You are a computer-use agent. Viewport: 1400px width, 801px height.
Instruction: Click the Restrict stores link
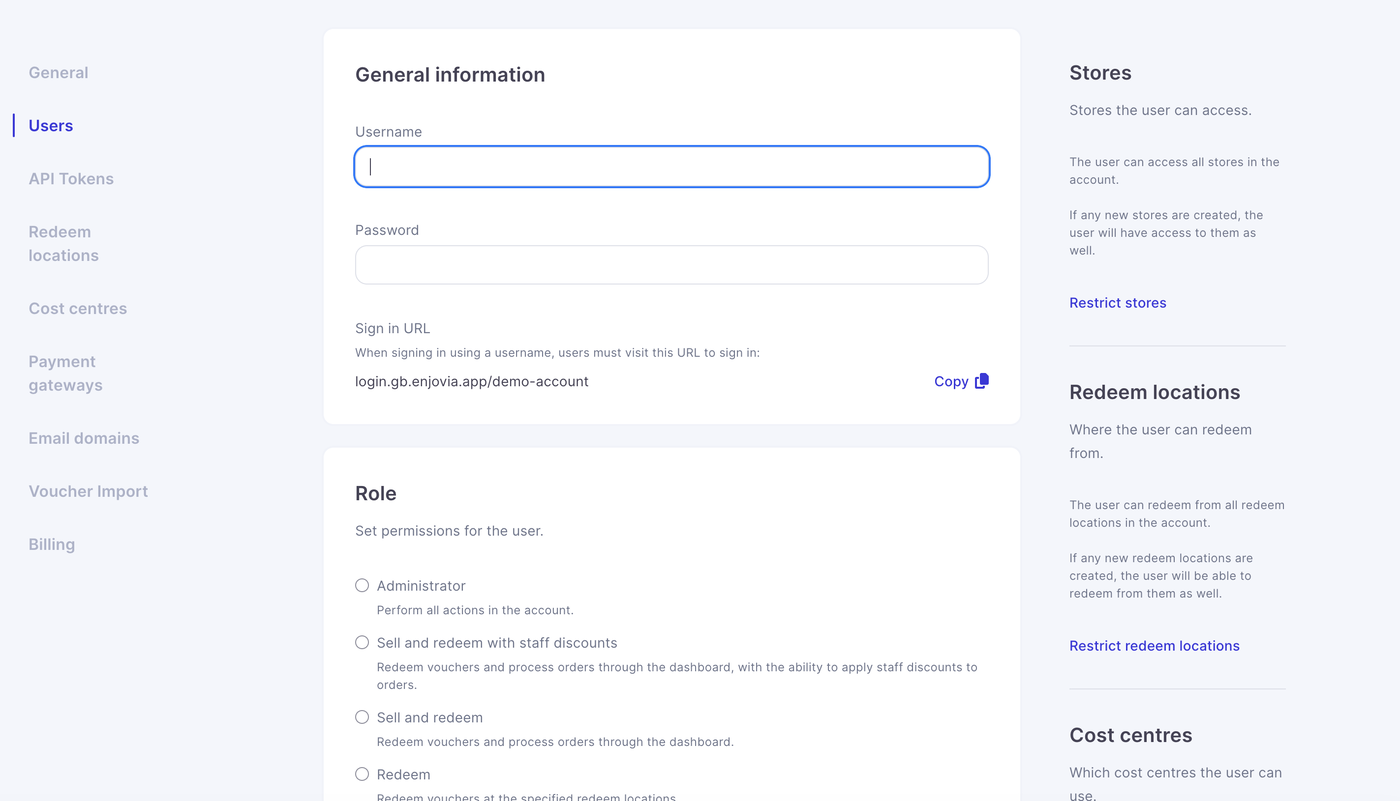click(1117, 303)
